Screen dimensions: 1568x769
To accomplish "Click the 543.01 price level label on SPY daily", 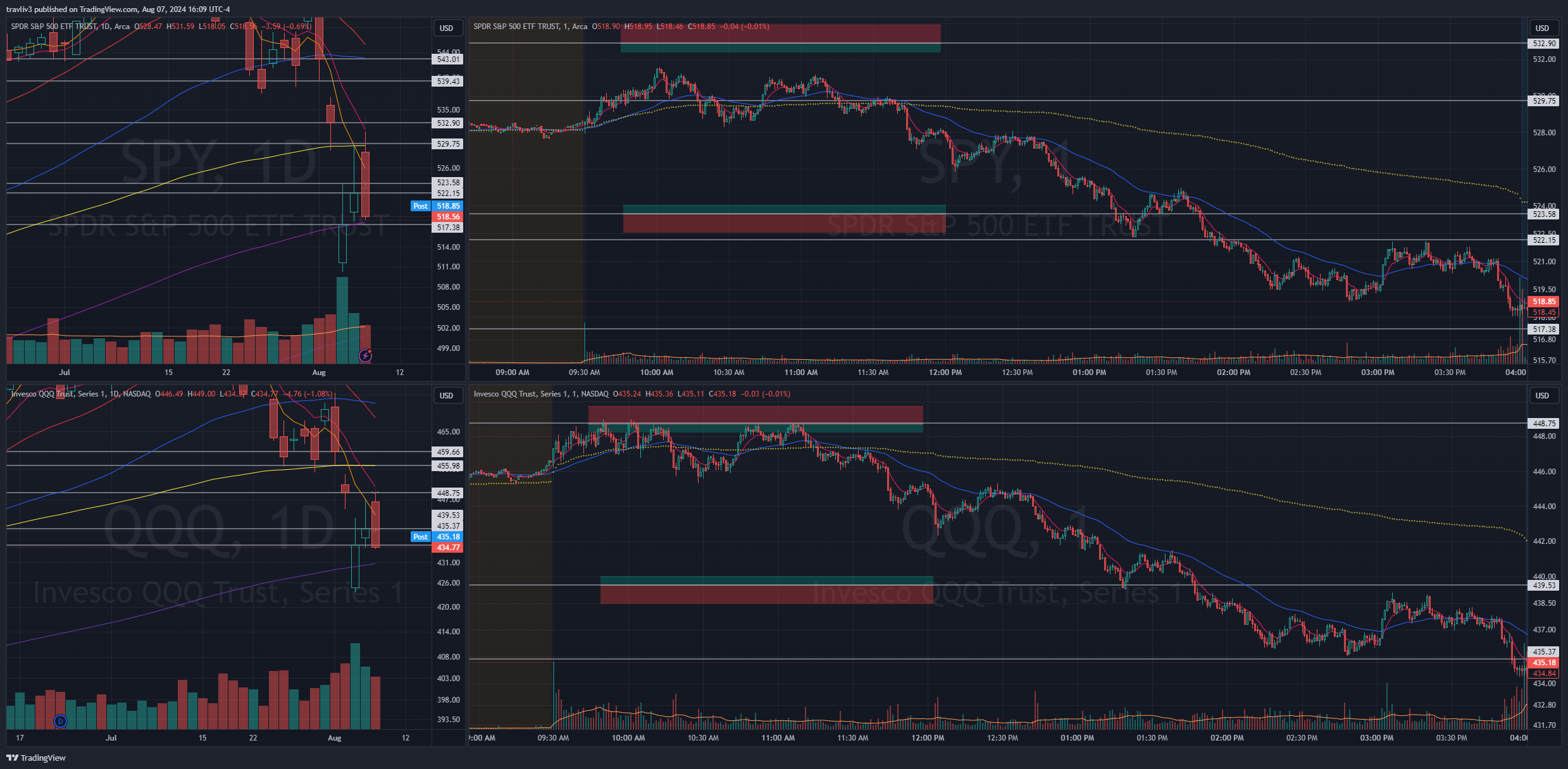I will [x=448, y=59].
